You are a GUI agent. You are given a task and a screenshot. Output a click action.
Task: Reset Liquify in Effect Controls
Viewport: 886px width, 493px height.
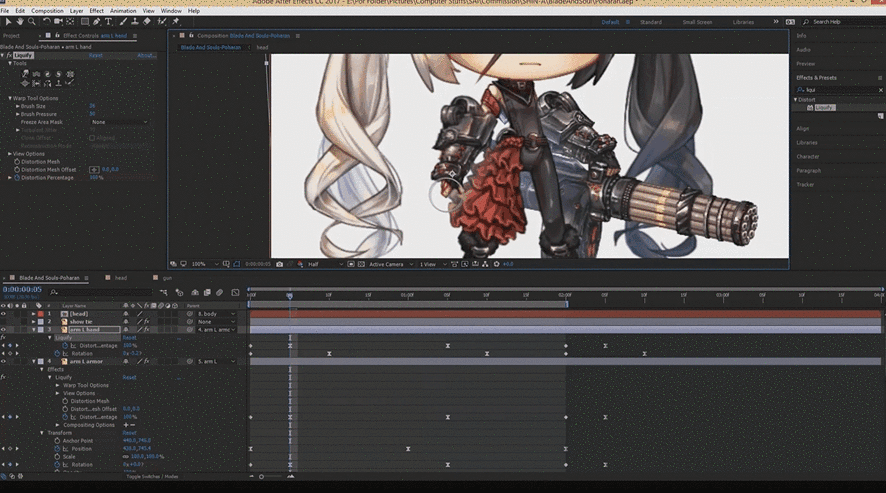tap(95, 55)
